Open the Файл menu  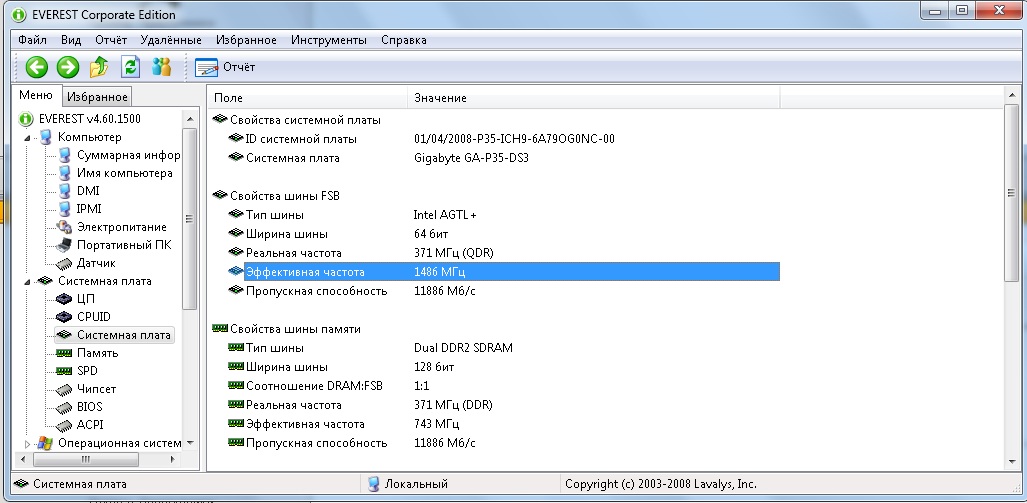(32, 40)
